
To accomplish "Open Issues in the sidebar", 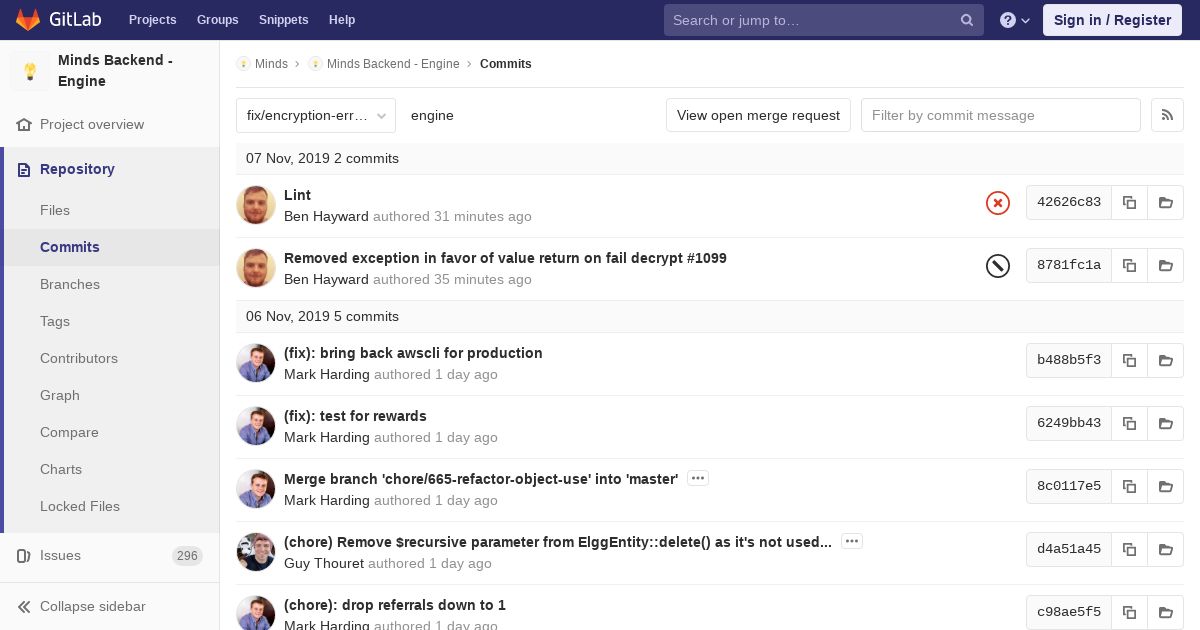I will 60,555.
